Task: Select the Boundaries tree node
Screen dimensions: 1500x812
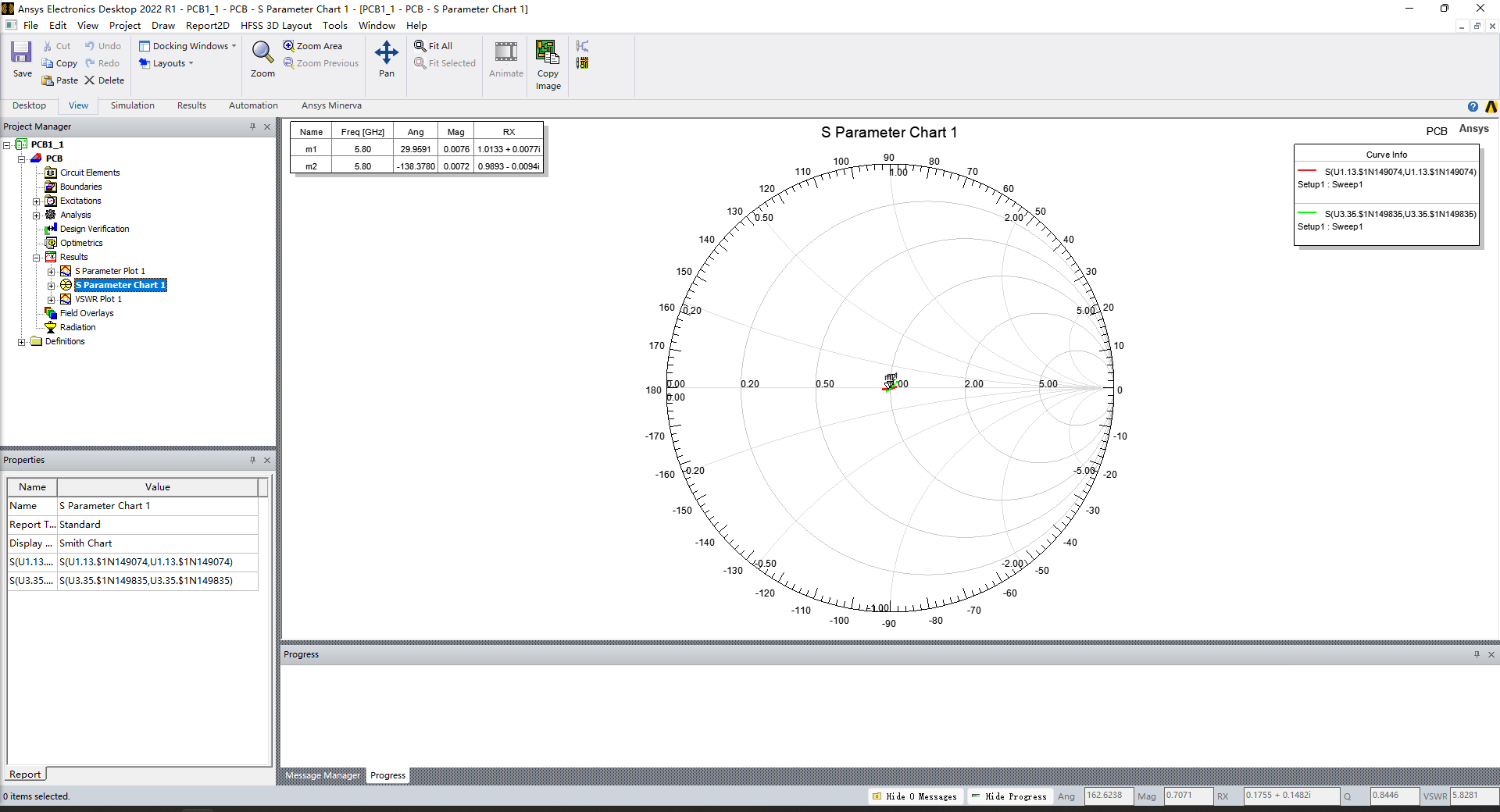Action: pyautogui.click(x=80, y=187)
